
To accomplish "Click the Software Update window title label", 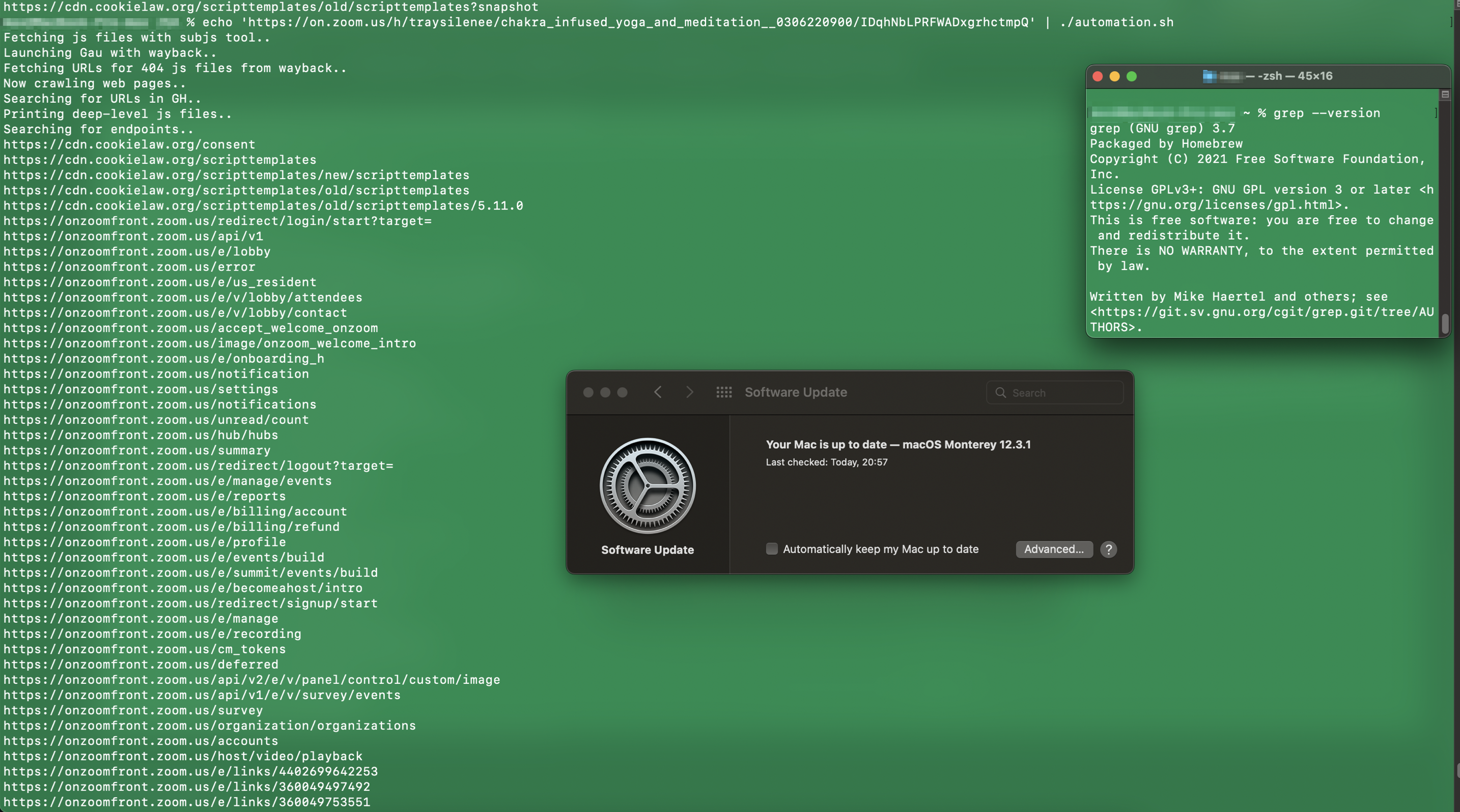I will 795,392.
